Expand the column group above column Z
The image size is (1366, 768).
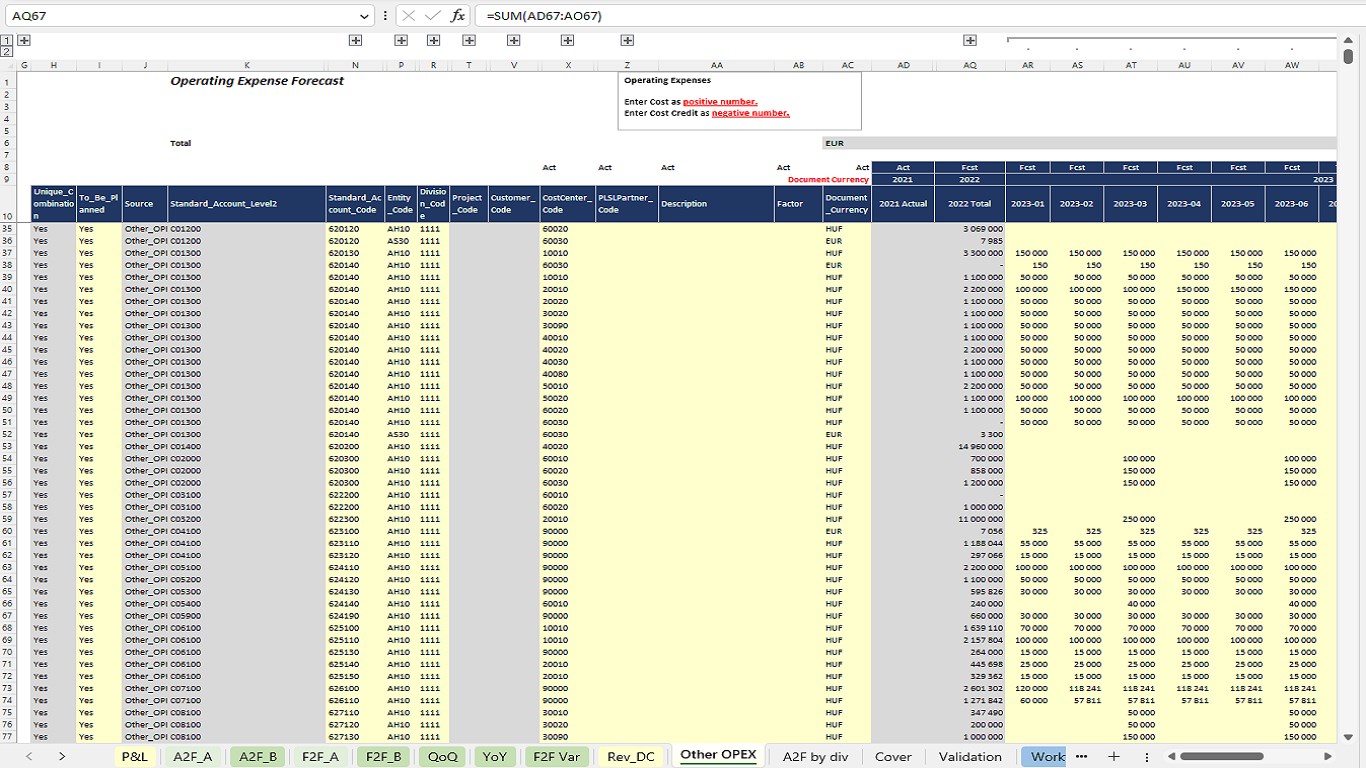click(627, 40)
